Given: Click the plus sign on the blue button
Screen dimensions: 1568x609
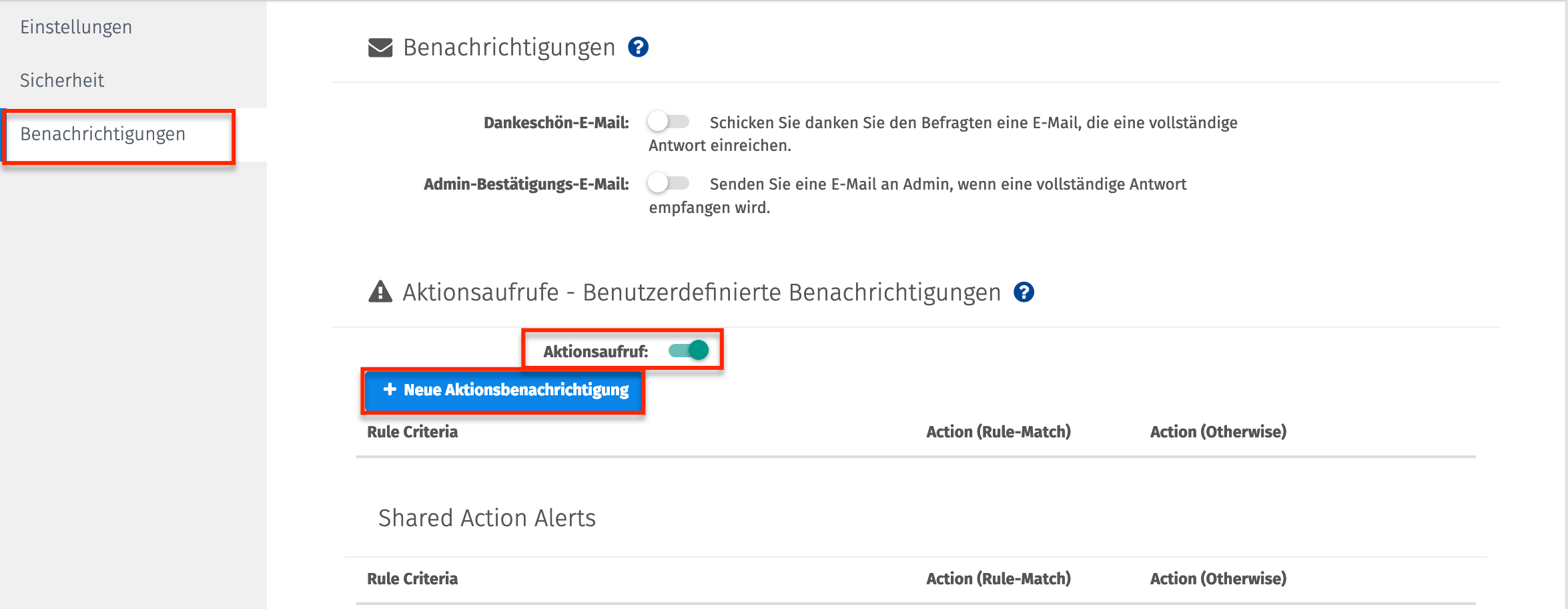Looking at the screenshot, I should tap(389, 391).
